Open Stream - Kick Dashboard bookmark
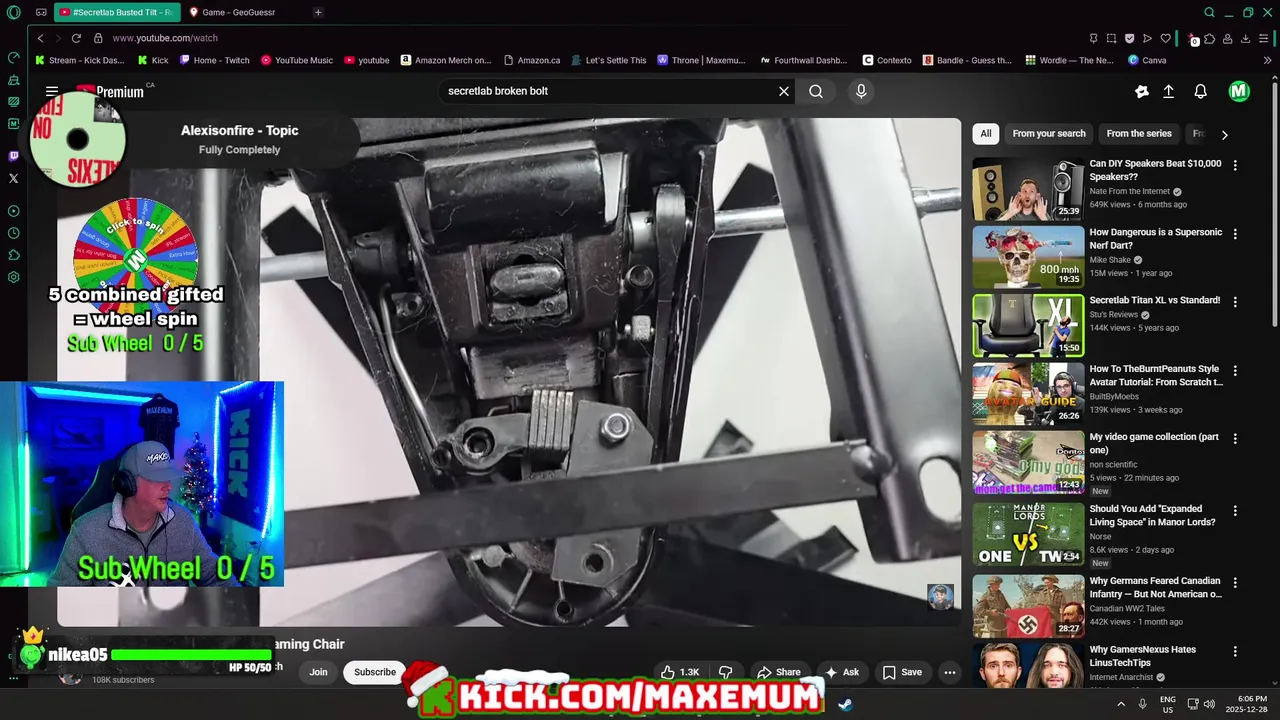 (80, 60)
